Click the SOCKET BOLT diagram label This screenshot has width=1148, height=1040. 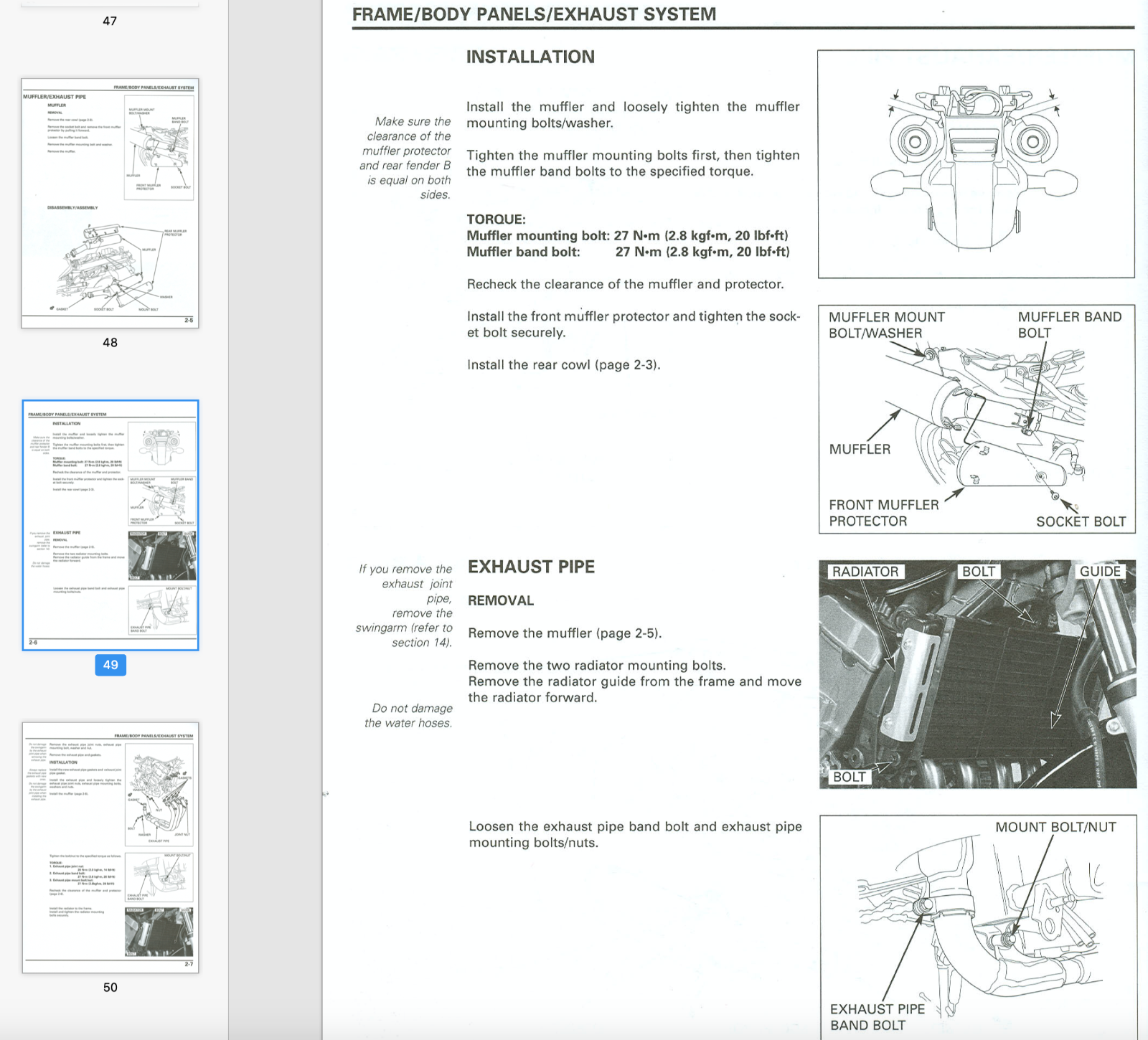[1081, 521]
